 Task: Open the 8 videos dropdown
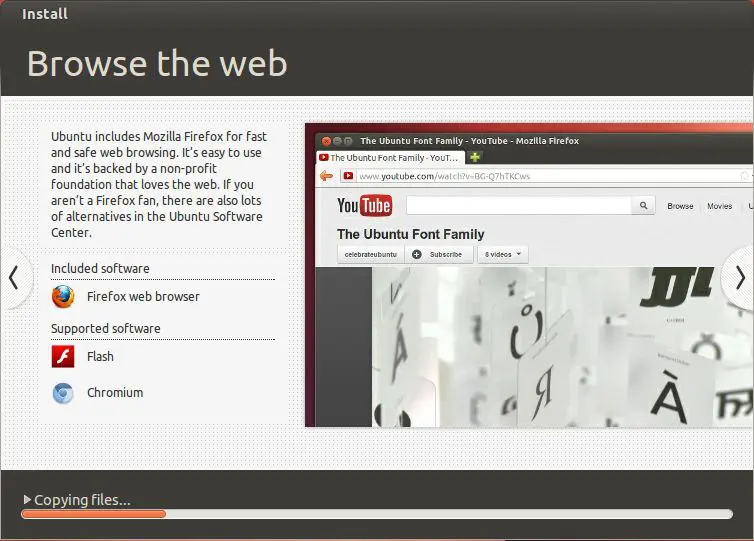tap(503, 254)
